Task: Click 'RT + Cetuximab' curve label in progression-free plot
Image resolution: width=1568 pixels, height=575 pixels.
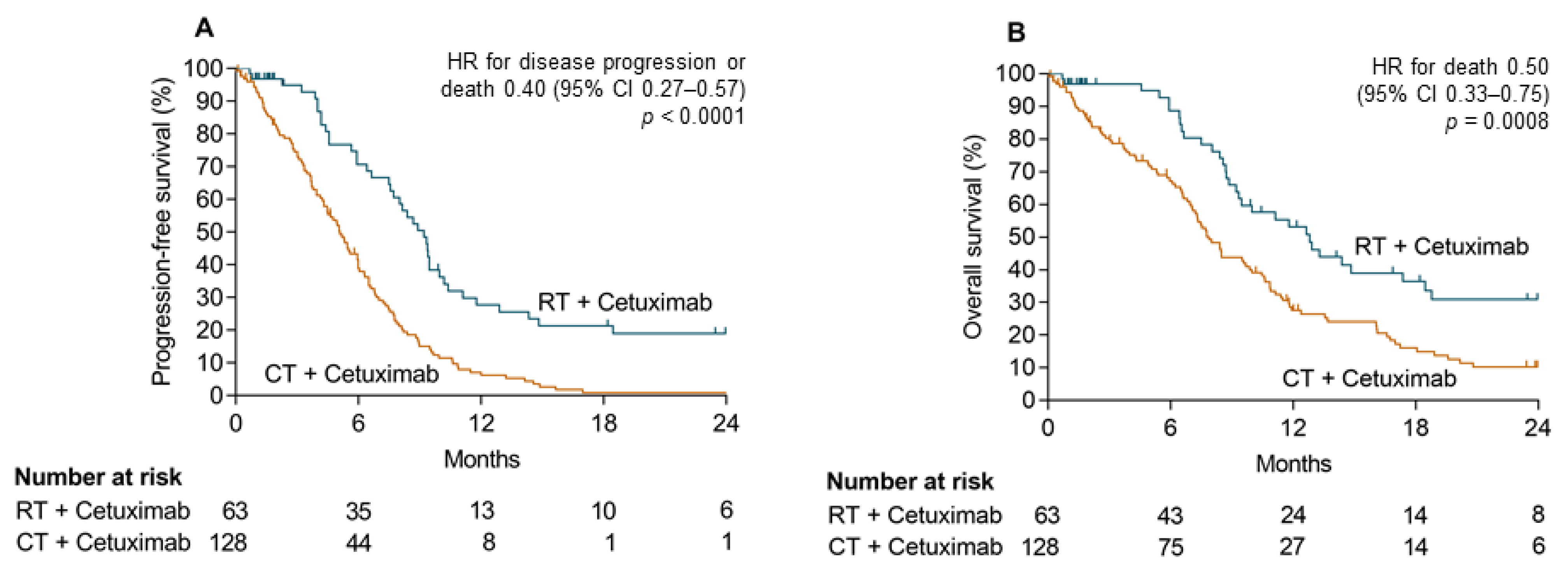Action: click(624, 302)
